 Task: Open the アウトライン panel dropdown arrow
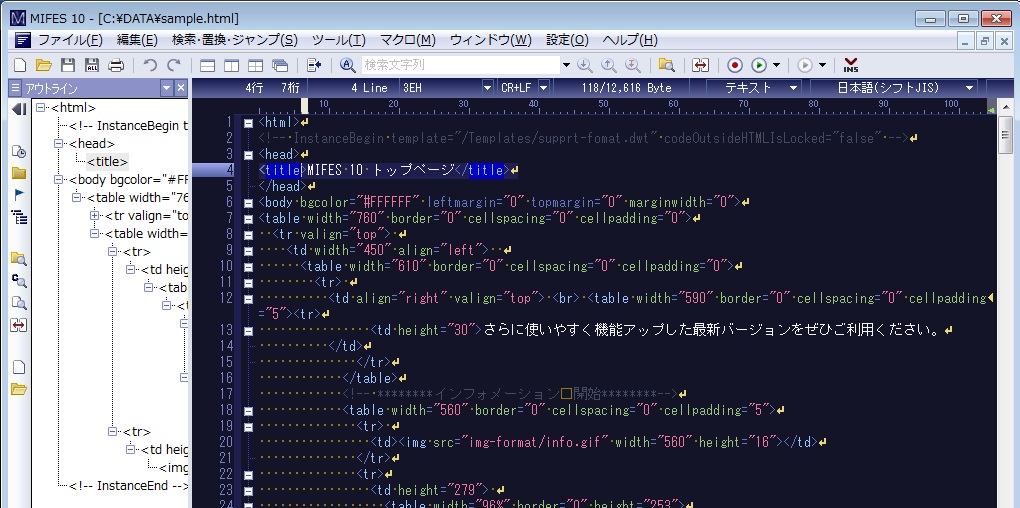click(x=167, y=88)
